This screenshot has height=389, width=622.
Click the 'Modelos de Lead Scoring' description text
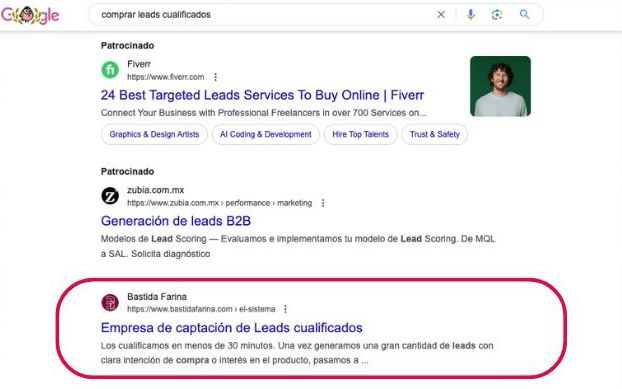pyautogui.click(x=298, y=246)
